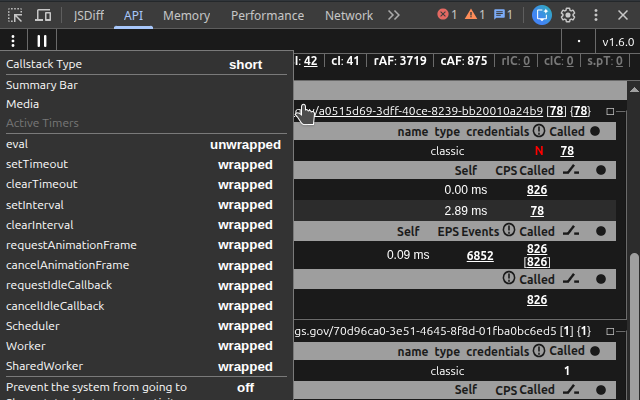640x400 pixels.
Task: Toggle requestAnimationFrame wrapped setting
Action: coord(245,244)
